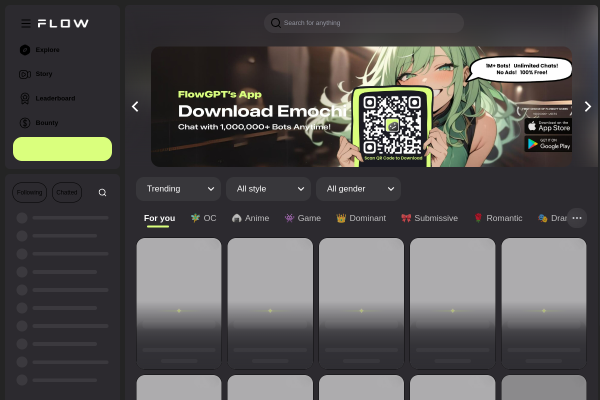The width and height of the screenshot is (600, 400).
Task: Open the App Store download badge
Action: 548,126
